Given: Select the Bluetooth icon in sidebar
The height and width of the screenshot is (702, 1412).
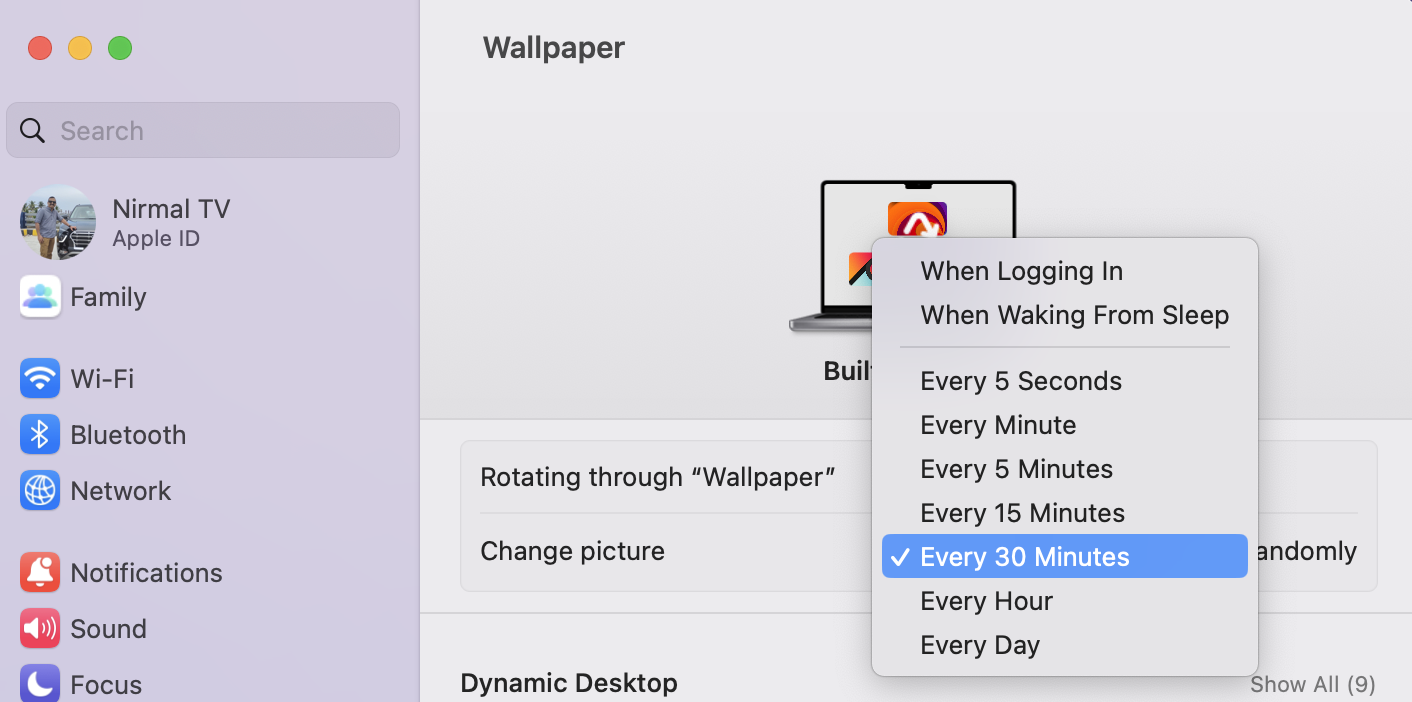Looking at the screenshot, I should coord(40,435).
